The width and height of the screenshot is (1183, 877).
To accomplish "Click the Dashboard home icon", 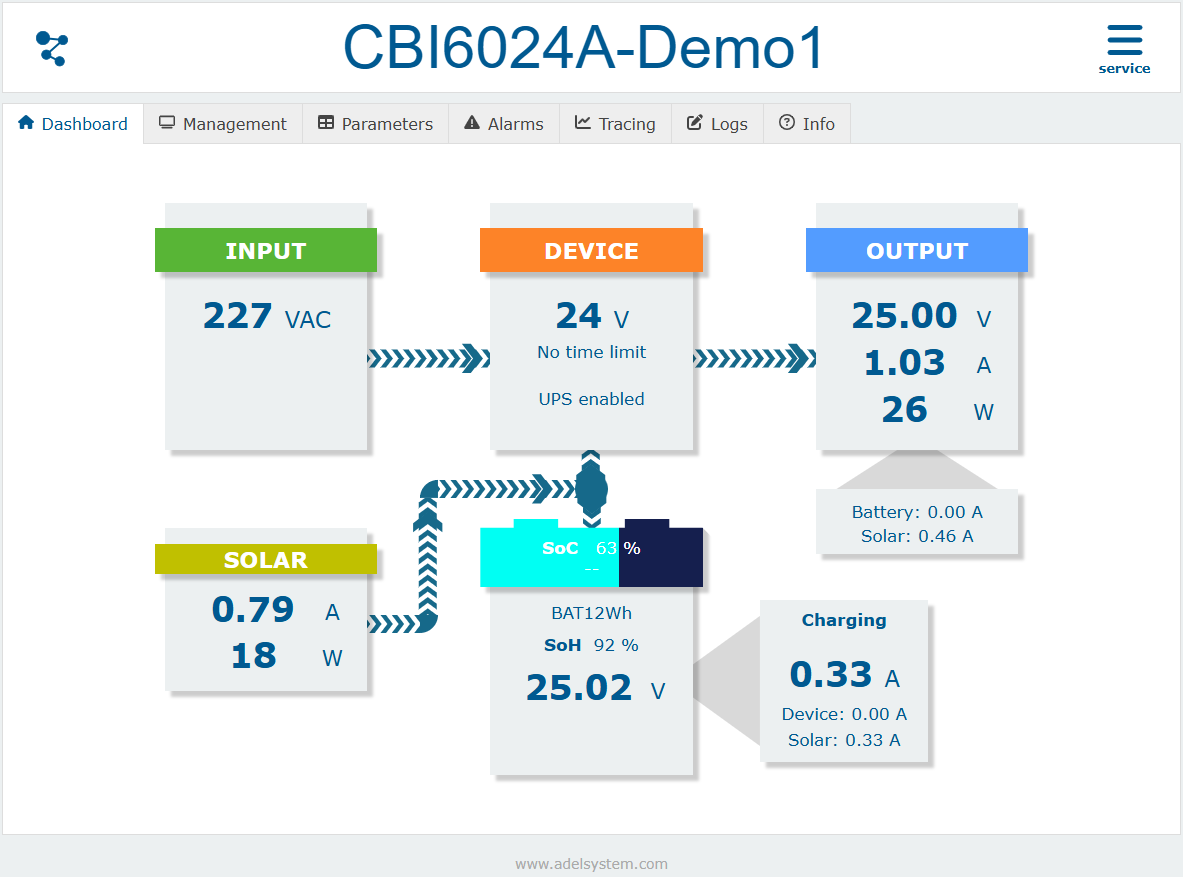I will (26, 122).
